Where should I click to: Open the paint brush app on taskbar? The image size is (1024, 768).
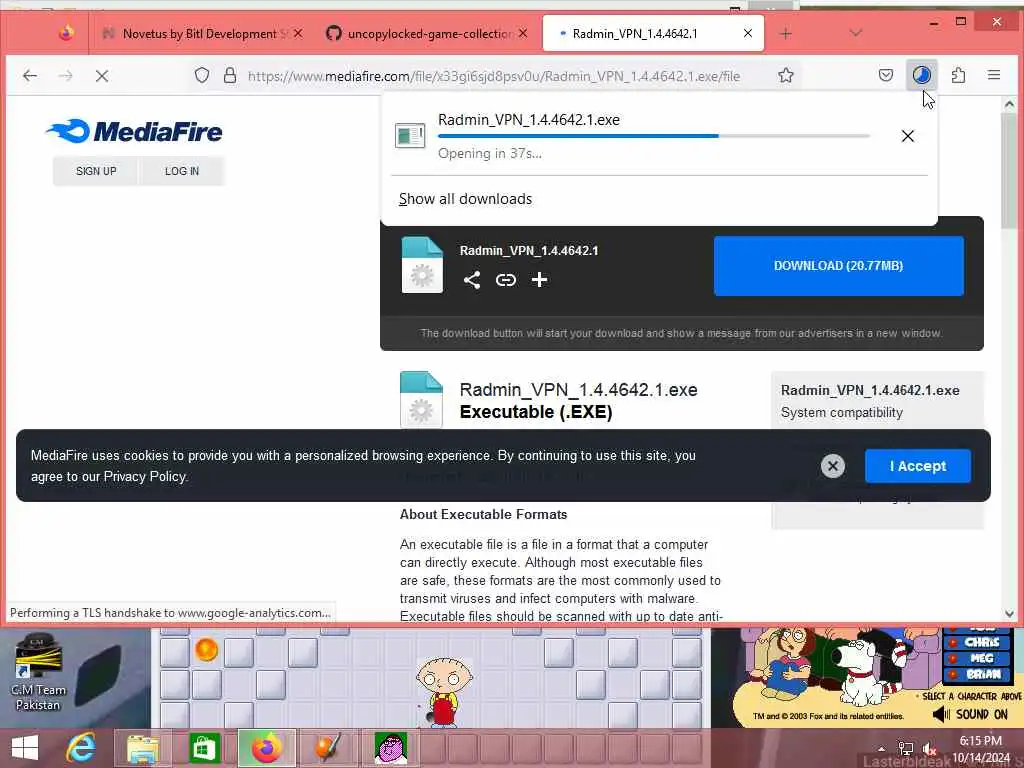[328, 748]
